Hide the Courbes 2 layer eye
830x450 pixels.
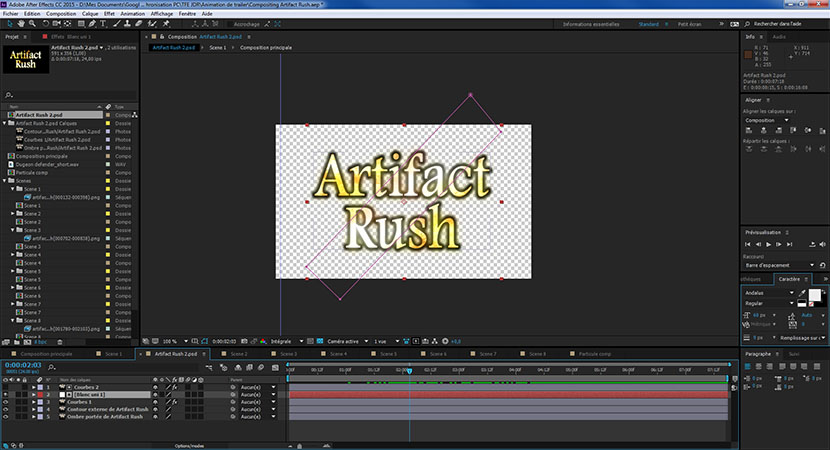[x=6, y=387]
